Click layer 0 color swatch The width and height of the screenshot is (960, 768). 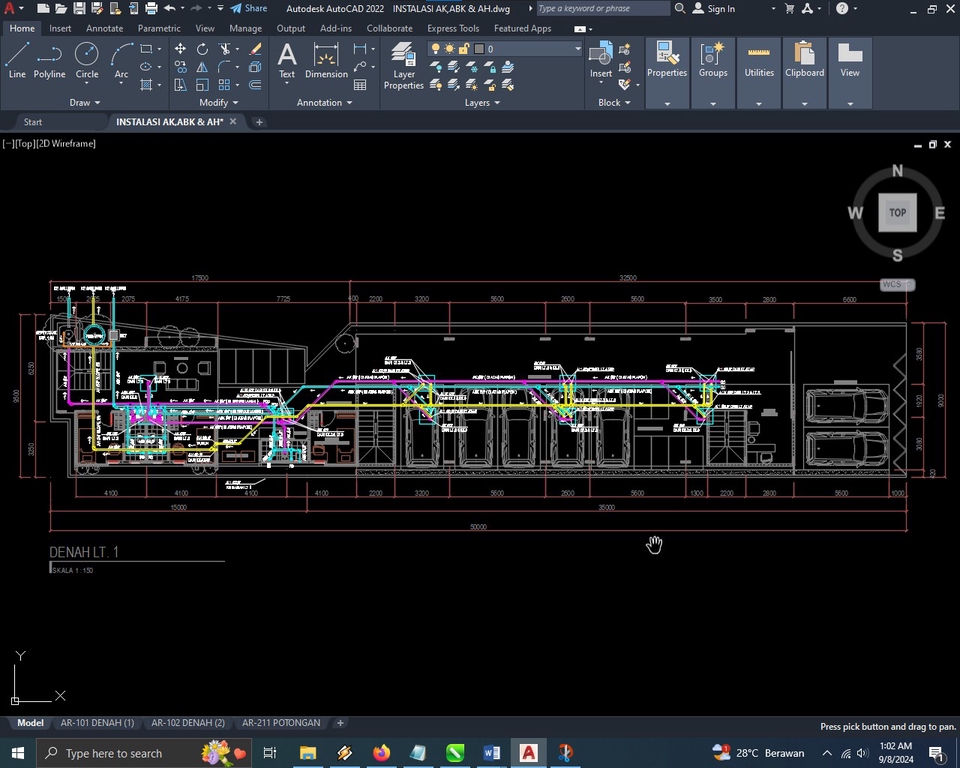click(479, 48)
